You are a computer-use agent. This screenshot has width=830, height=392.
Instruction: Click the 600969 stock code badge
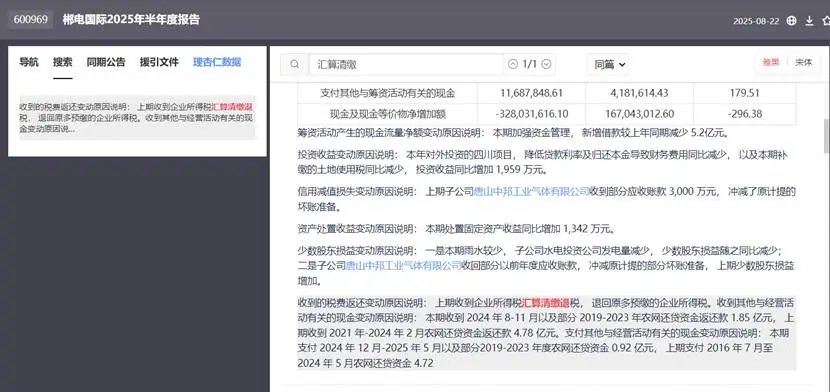click(x=31, y=20)
